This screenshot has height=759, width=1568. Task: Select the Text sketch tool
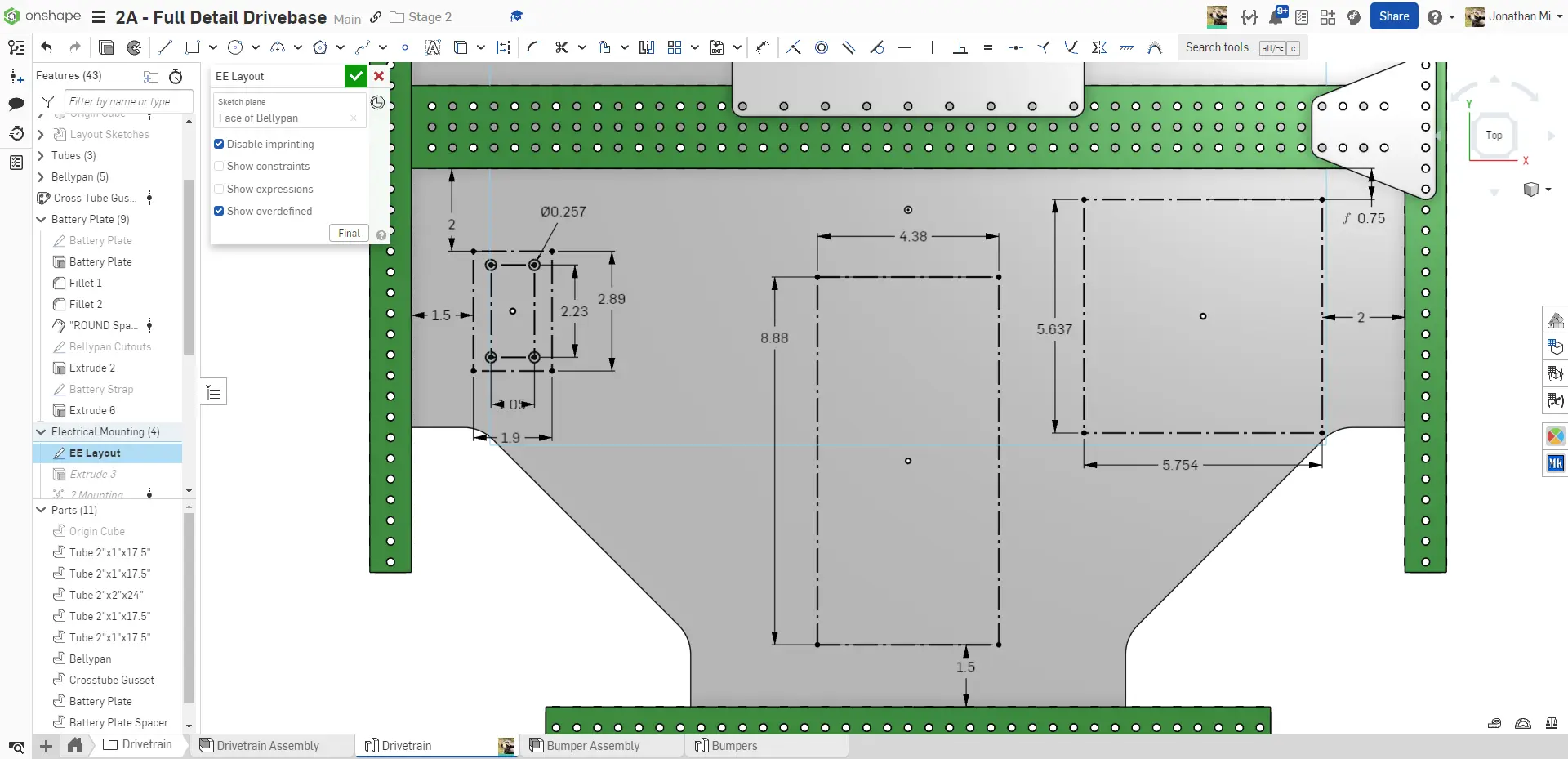pyautogui.click(x=433, y=47)
